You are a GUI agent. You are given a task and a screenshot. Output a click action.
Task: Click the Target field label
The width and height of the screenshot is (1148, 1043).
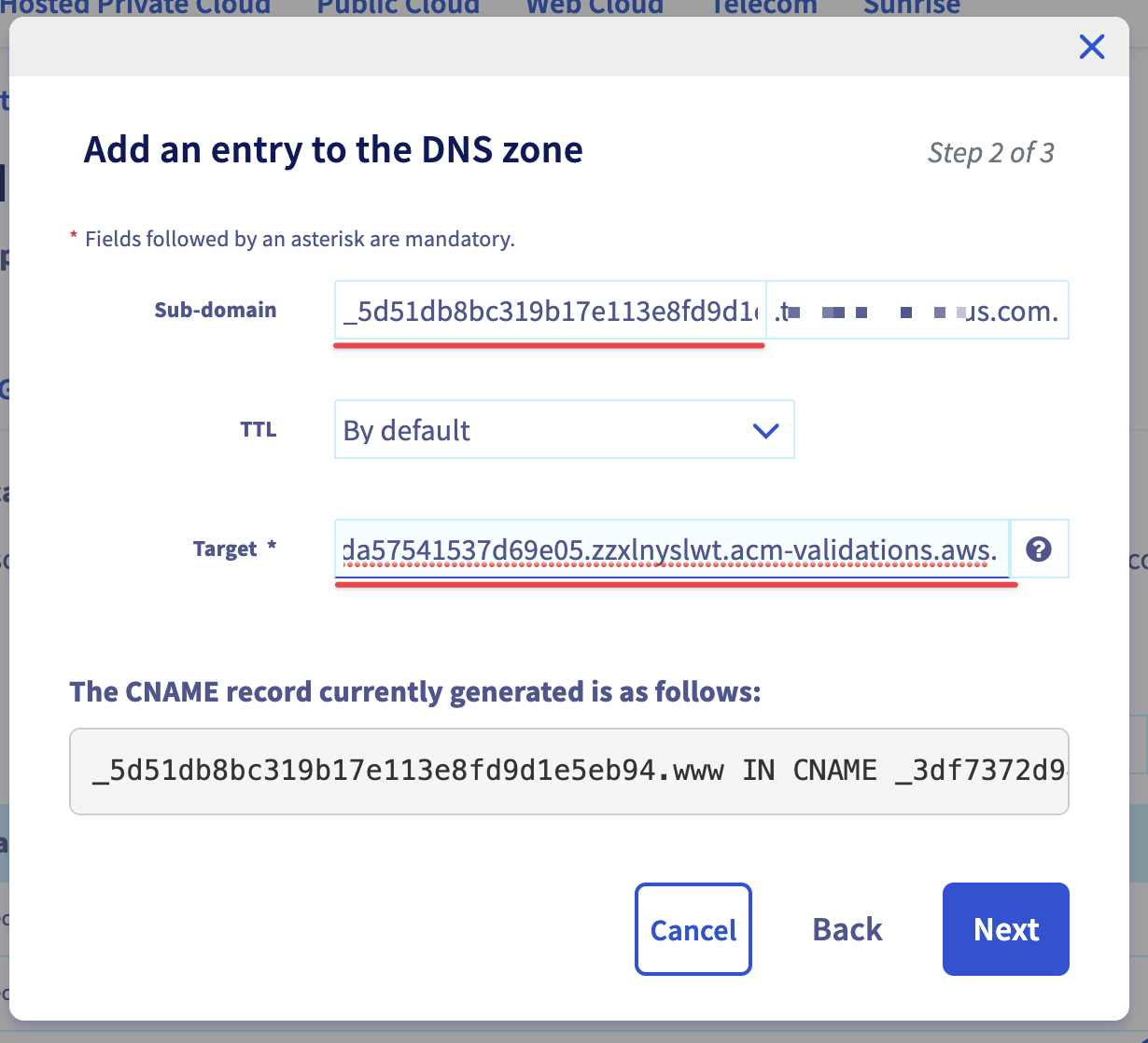pos(225,549)
